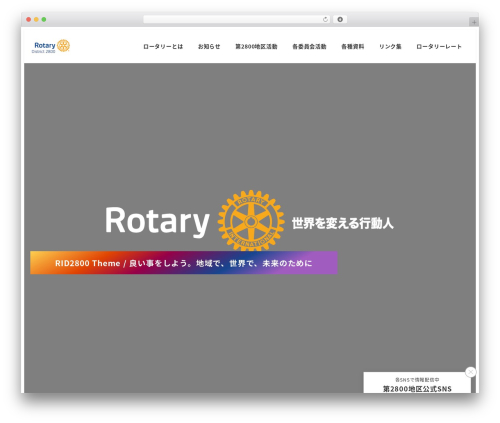The width and height of the screenshot is (500, 423).
Task: Click the green window fullscreen dot
Action: point(44,20)
